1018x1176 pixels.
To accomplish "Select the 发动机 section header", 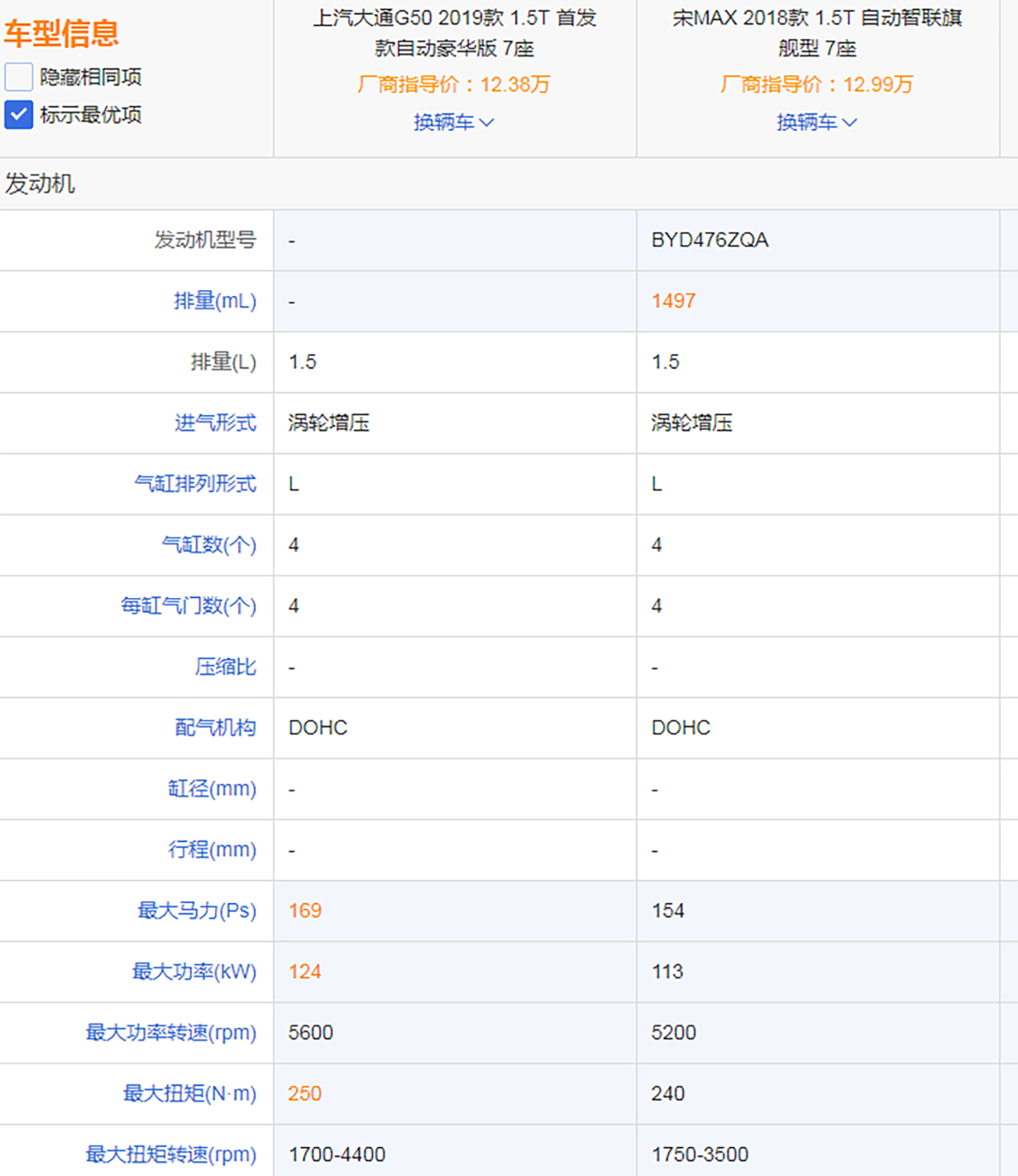I will pyautogui.click(x=40, y=183).
